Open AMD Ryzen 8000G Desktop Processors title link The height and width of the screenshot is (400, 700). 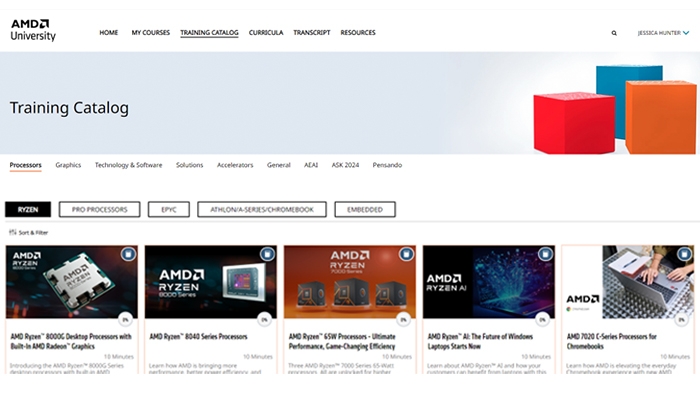(x=71, y=342)
